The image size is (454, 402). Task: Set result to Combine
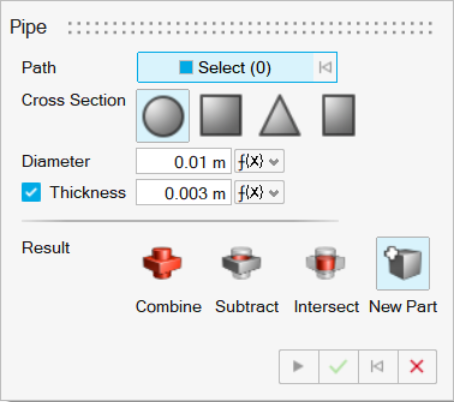(x=162, y=263)
